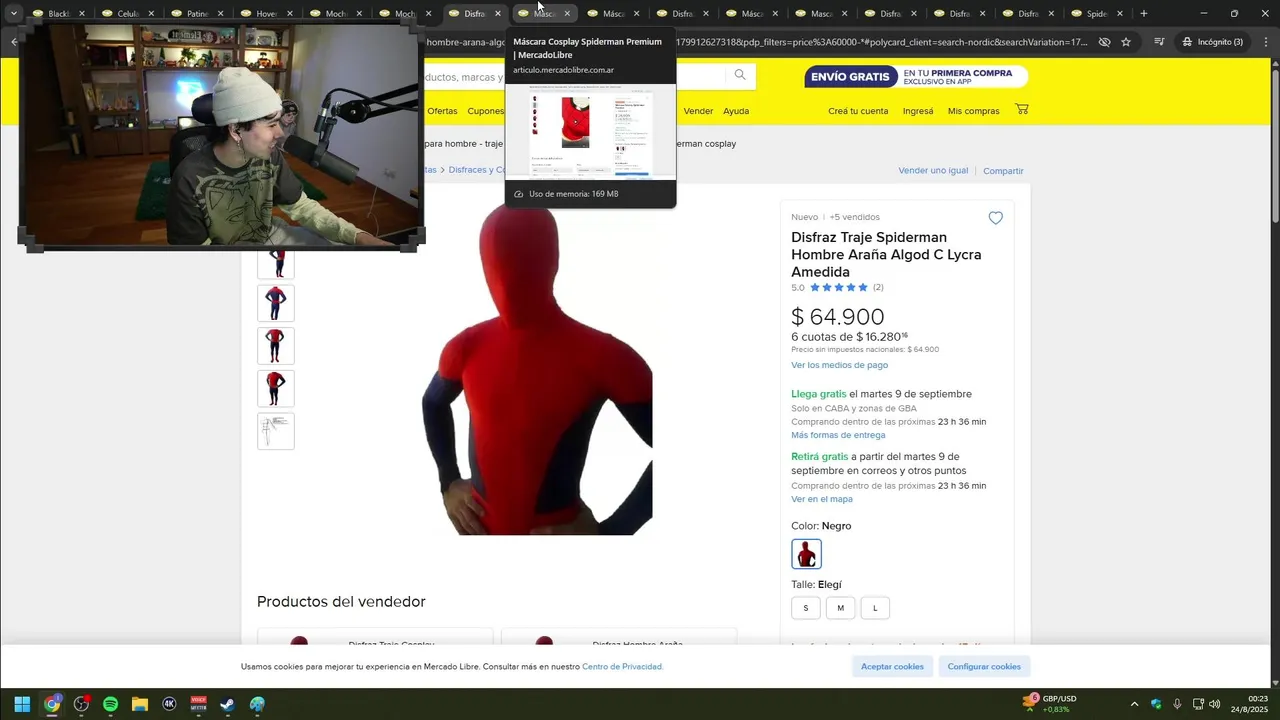Click the five-star rating icons
Screen dimensions: 1280x720
pos(839,288)
